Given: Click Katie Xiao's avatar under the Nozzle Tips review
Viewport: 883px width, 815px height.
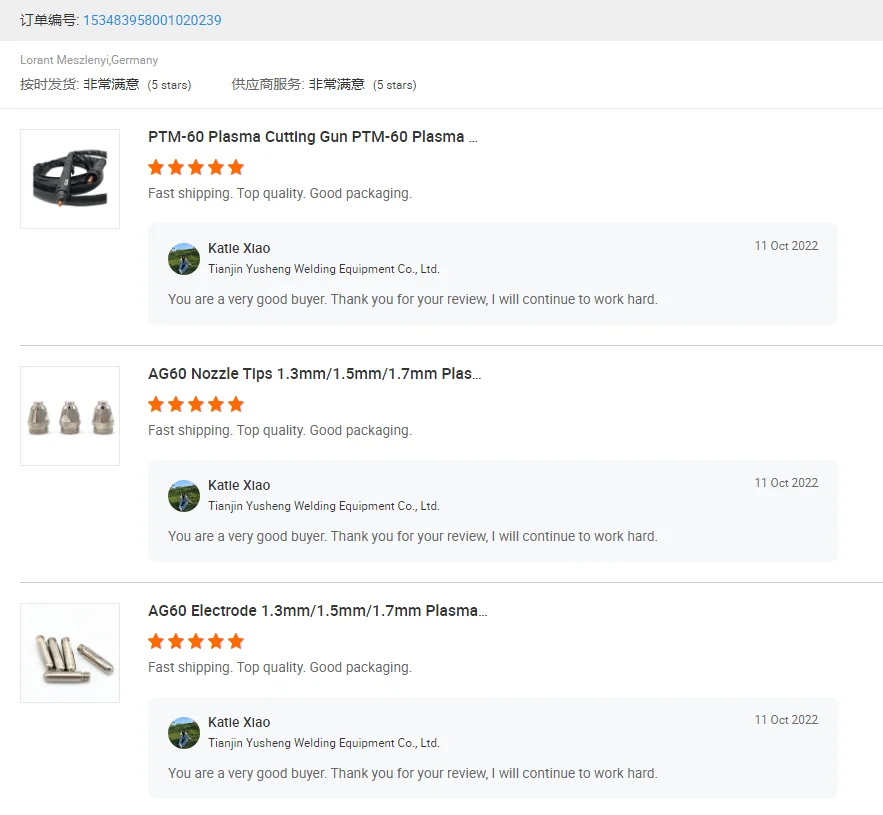Looking at the screenshot, I should coord(184,496).
